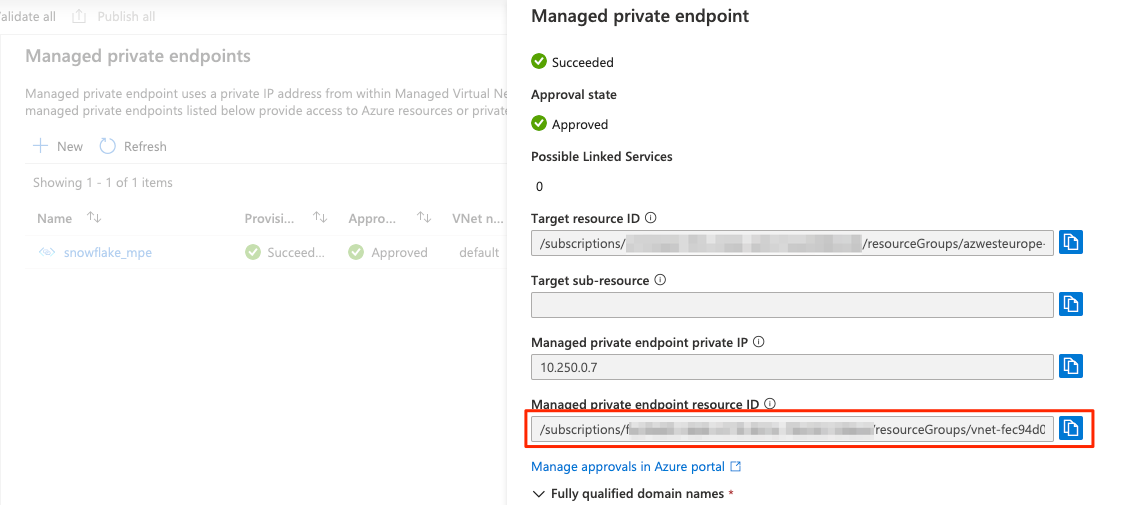Collapse the Fully qualified domain names section
This screenshot has width=1123, height=505.
point(538,494)
